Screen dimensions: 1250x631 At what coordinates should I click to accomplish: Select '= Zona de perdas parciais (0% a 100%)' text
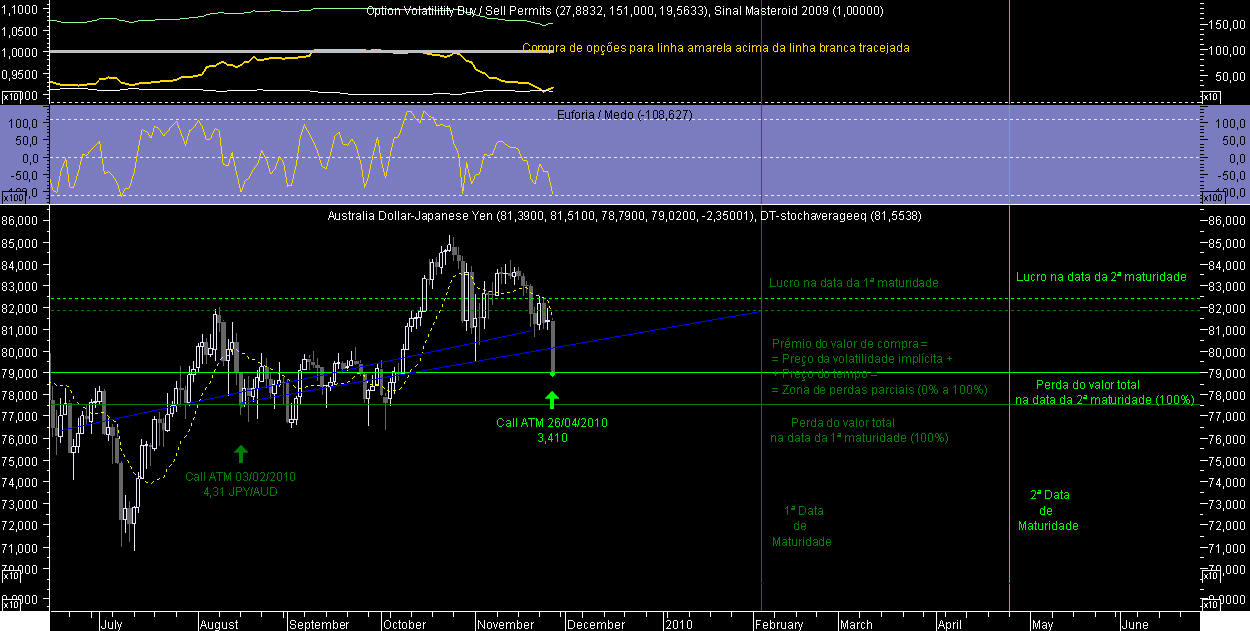point(880,389)
